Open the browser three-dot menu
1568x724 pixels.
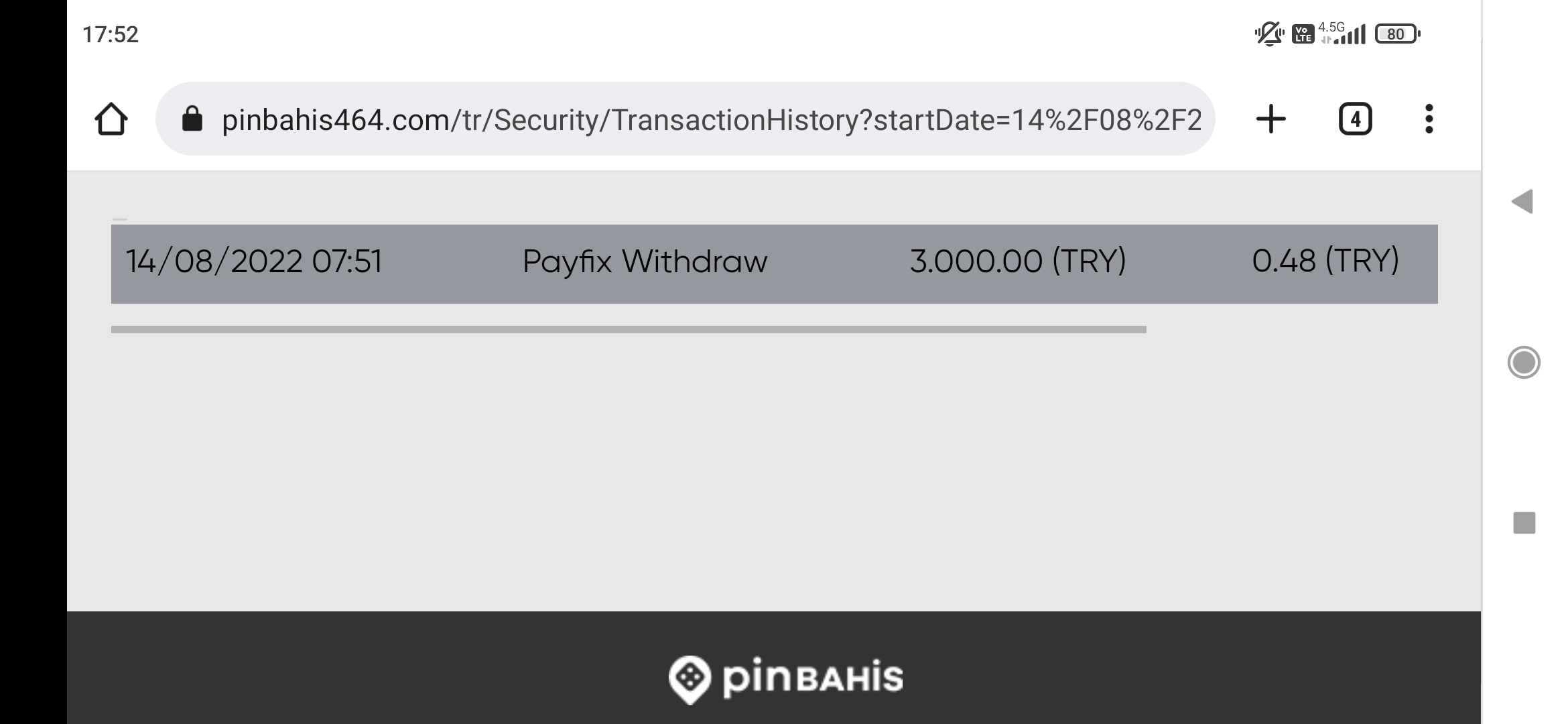coord(1429,119)
